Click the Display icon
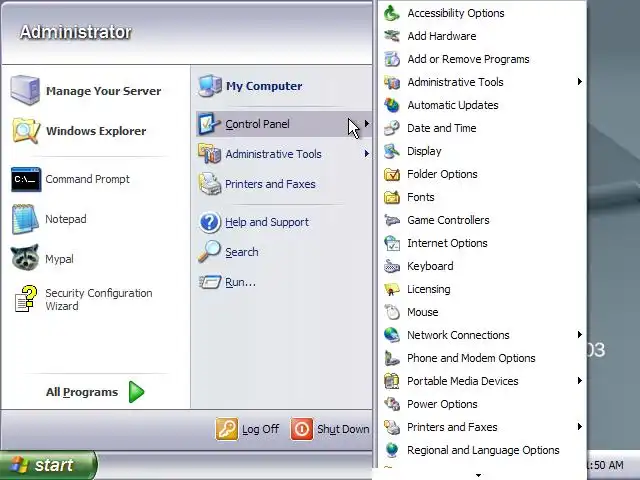This screenshot has height=480, width=640. (392, 151)
